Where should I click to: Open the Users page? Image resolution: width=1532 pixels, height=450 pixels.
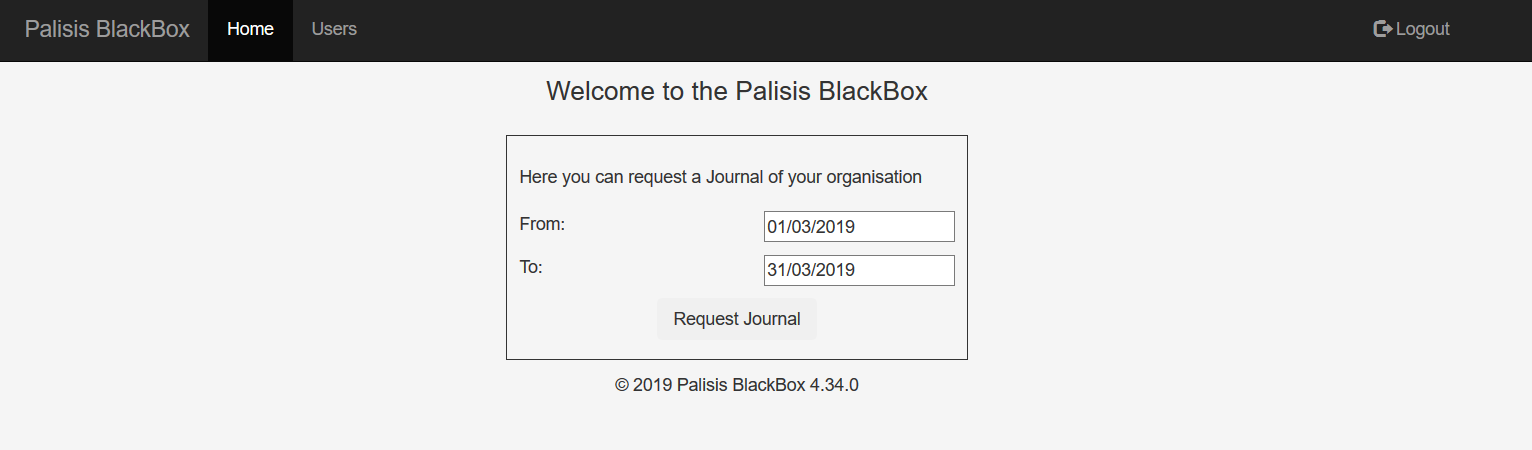(x=334, y=29)
